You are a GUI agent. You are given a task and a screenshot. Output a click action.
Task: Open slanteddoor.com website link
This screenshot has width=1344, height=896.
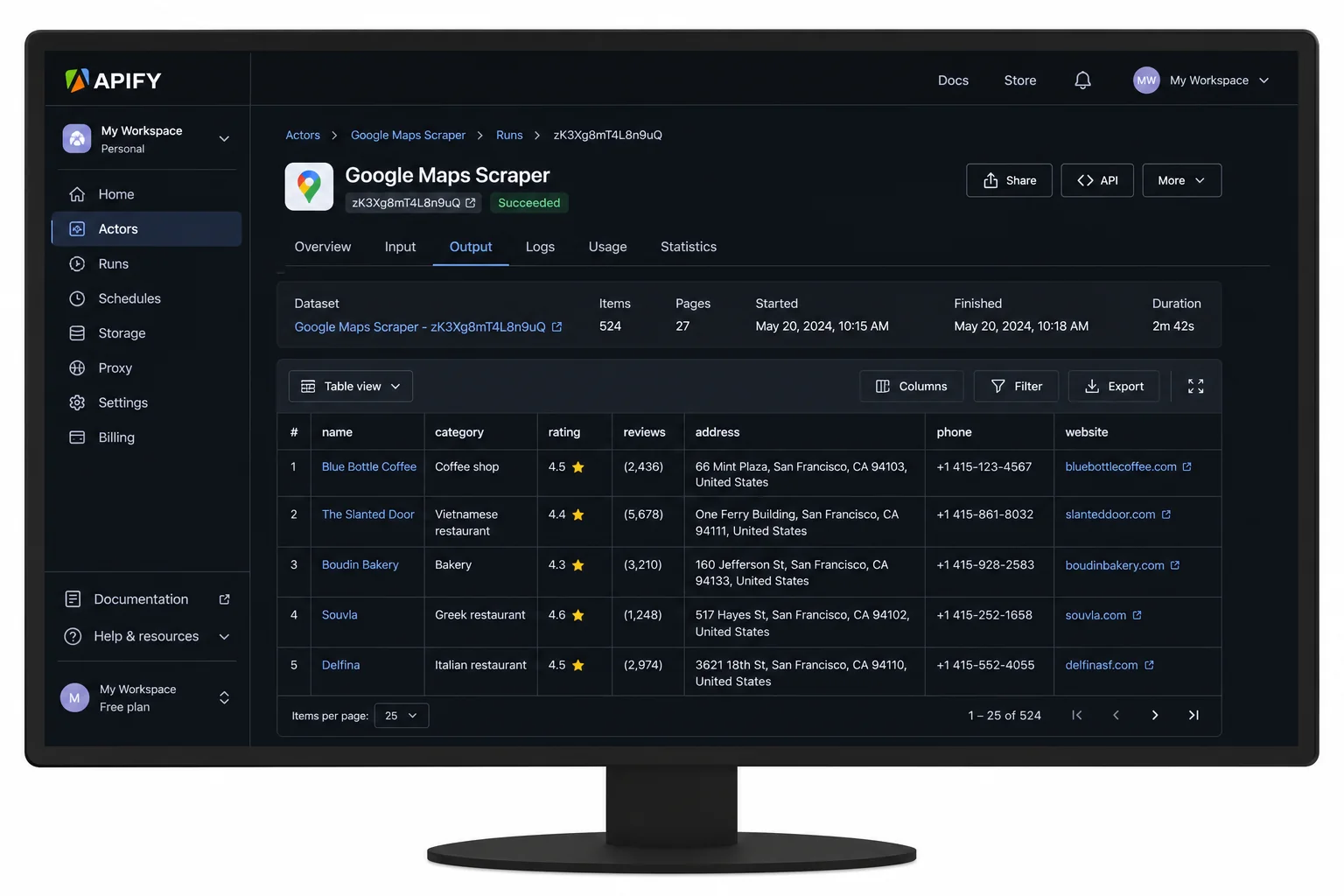coord(1110,514)
